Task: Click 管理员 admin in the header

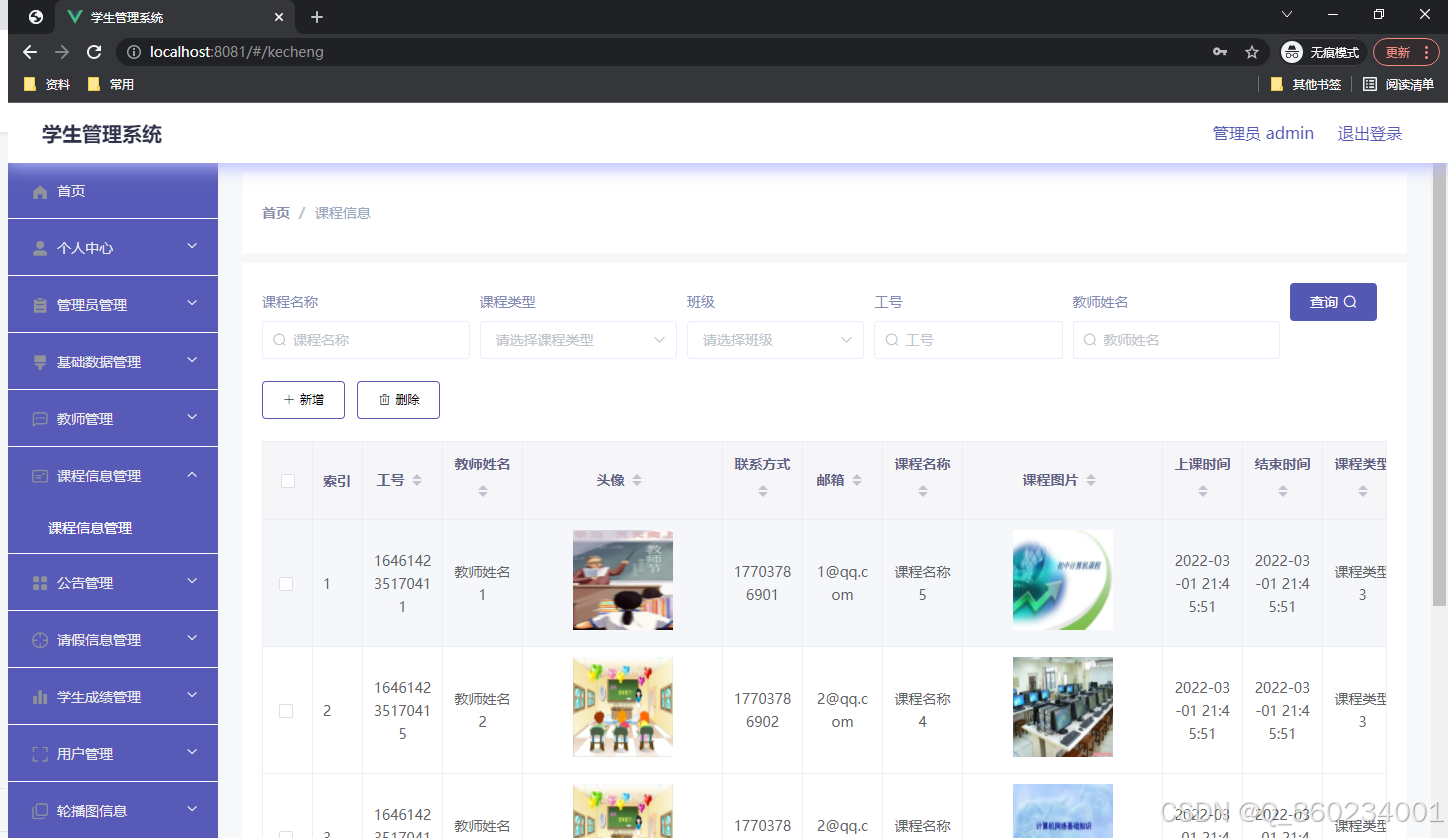Action: (1263, 134)
